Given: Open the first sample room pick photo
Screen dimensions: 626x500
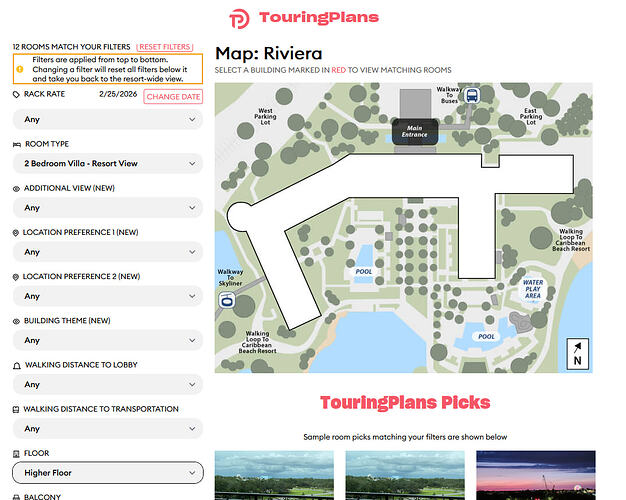Looking at the screenshot, I should 274,475.
